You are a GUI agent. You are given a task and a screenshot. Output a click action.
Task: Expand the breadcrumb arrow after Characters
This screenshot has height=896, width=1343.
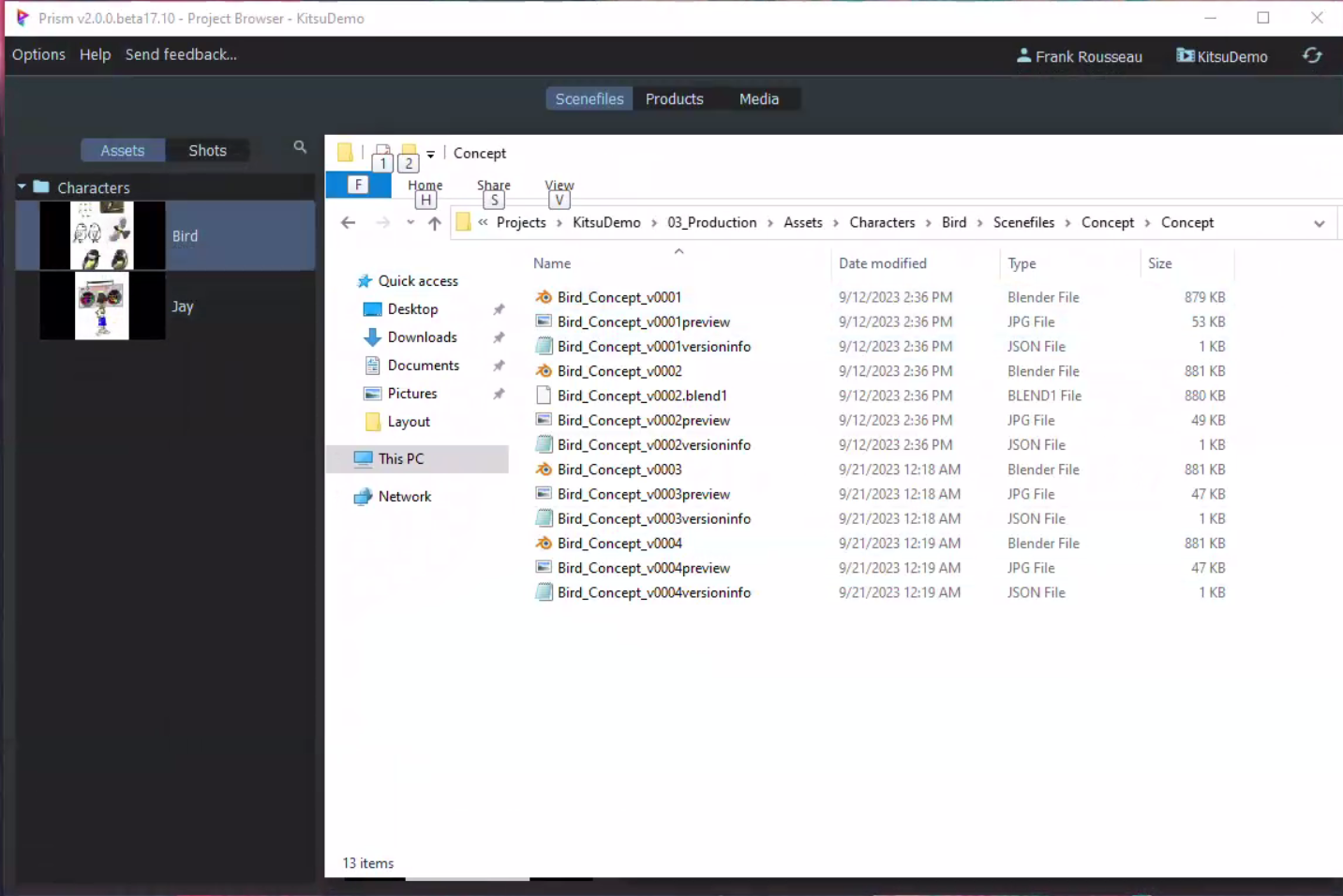coord(929,223)
